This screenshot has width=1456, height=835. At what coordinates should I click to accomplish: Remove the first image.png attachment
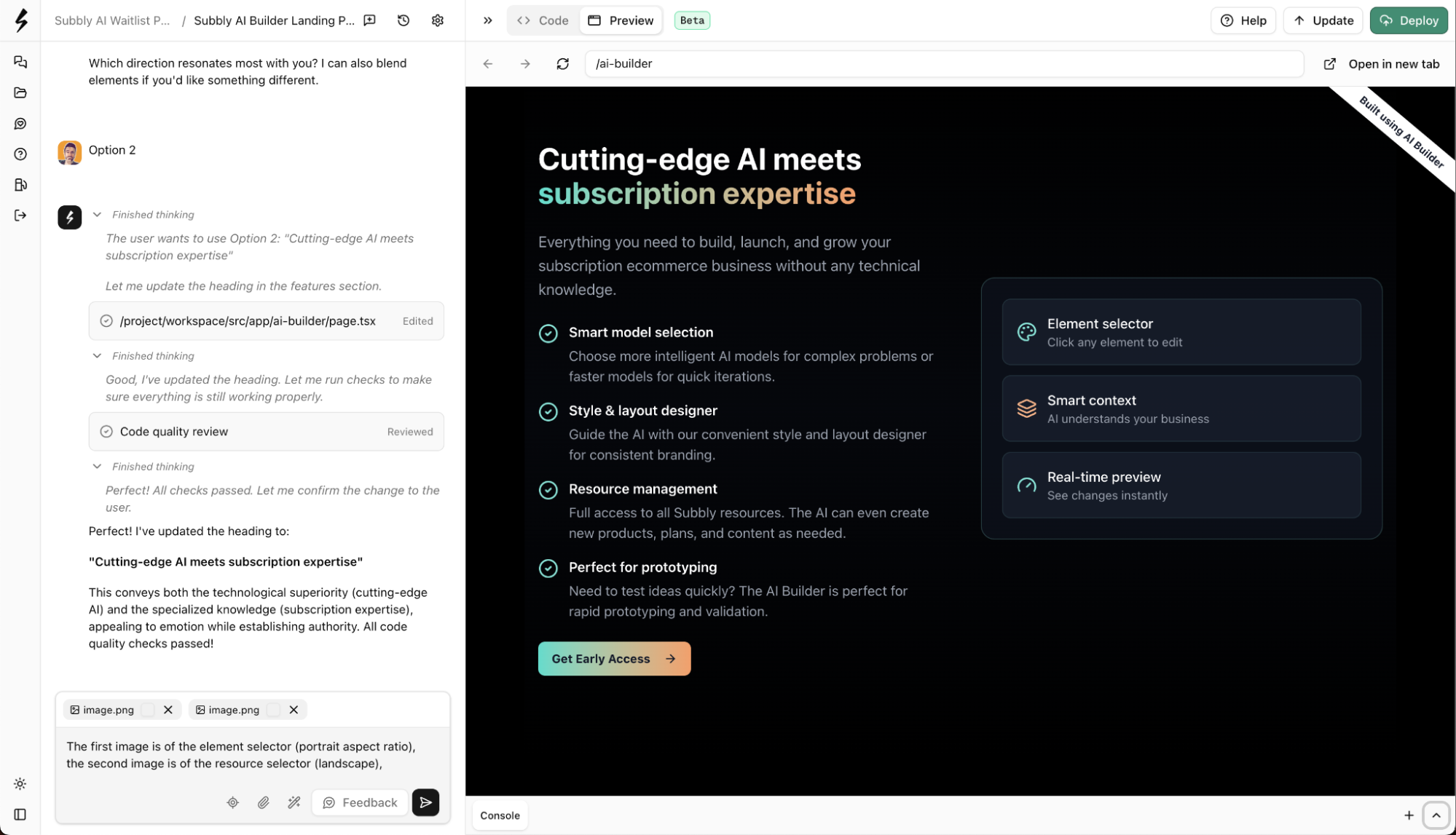(168, 710)
